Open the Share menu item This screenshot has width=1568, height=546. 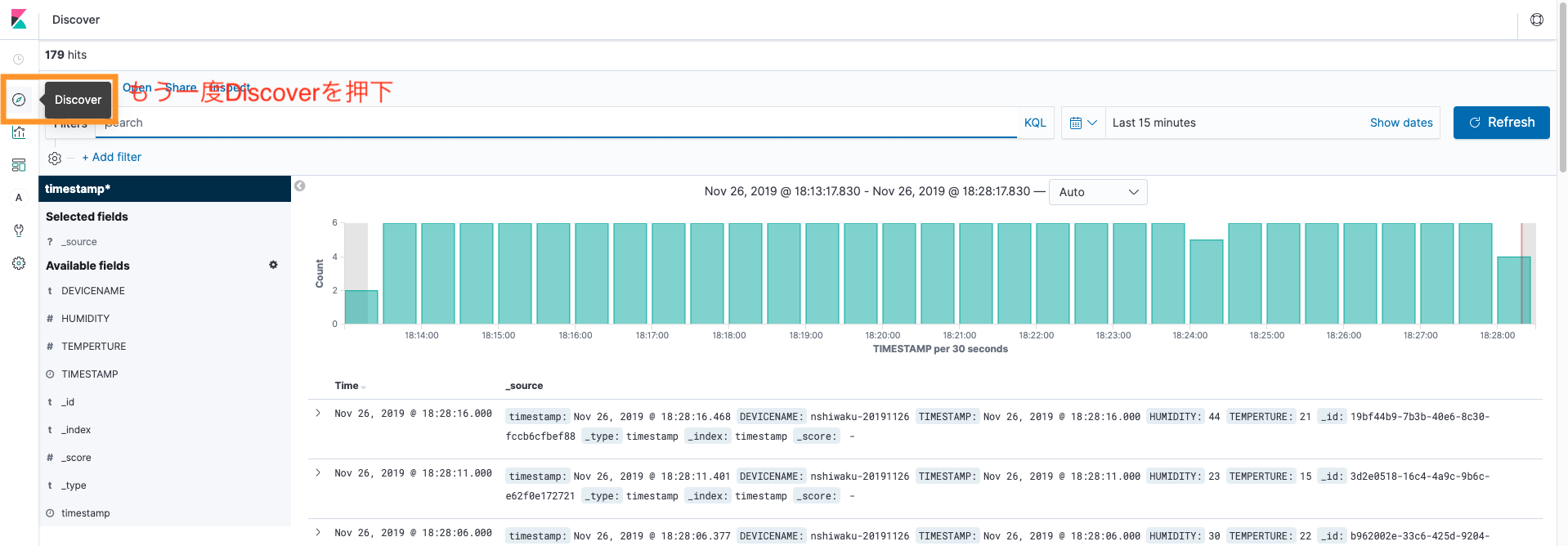point(181,87)
